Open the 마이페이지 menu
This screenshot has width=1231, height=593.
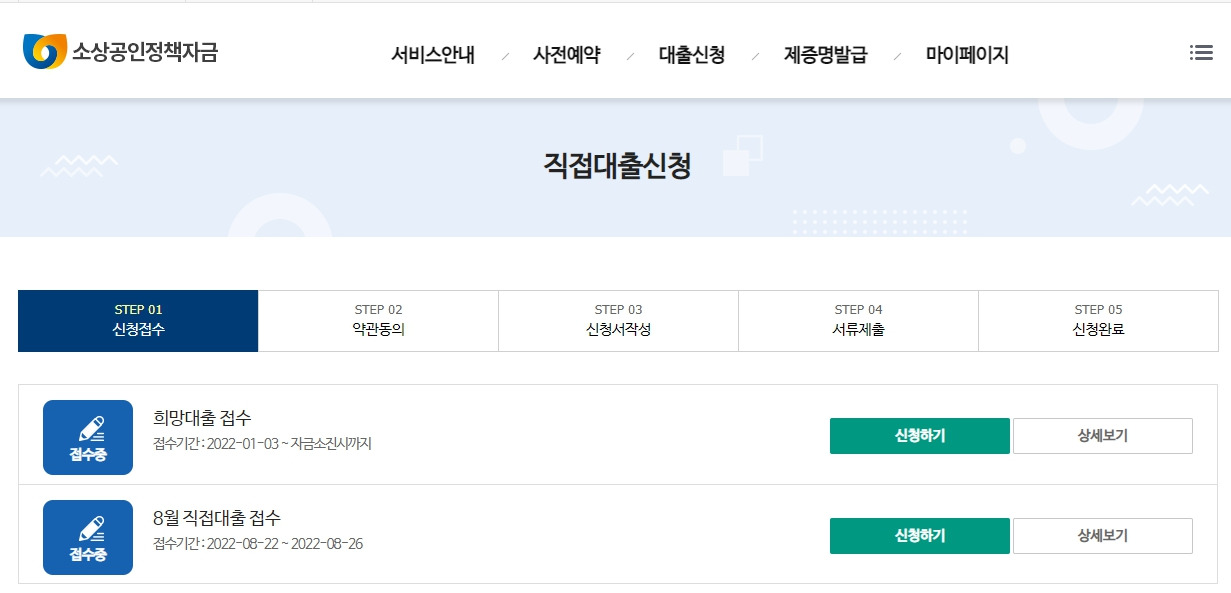point(967,55)
